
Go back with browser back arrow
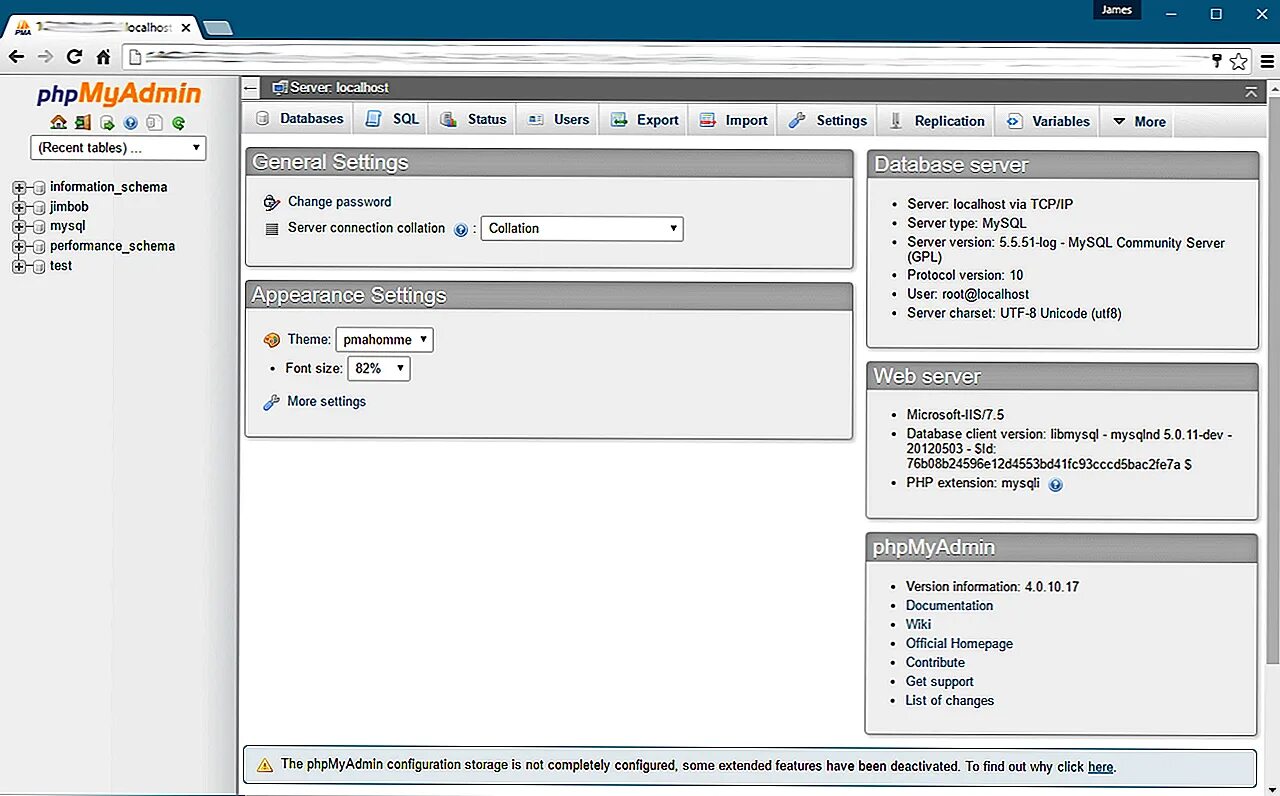coord(17,58)
